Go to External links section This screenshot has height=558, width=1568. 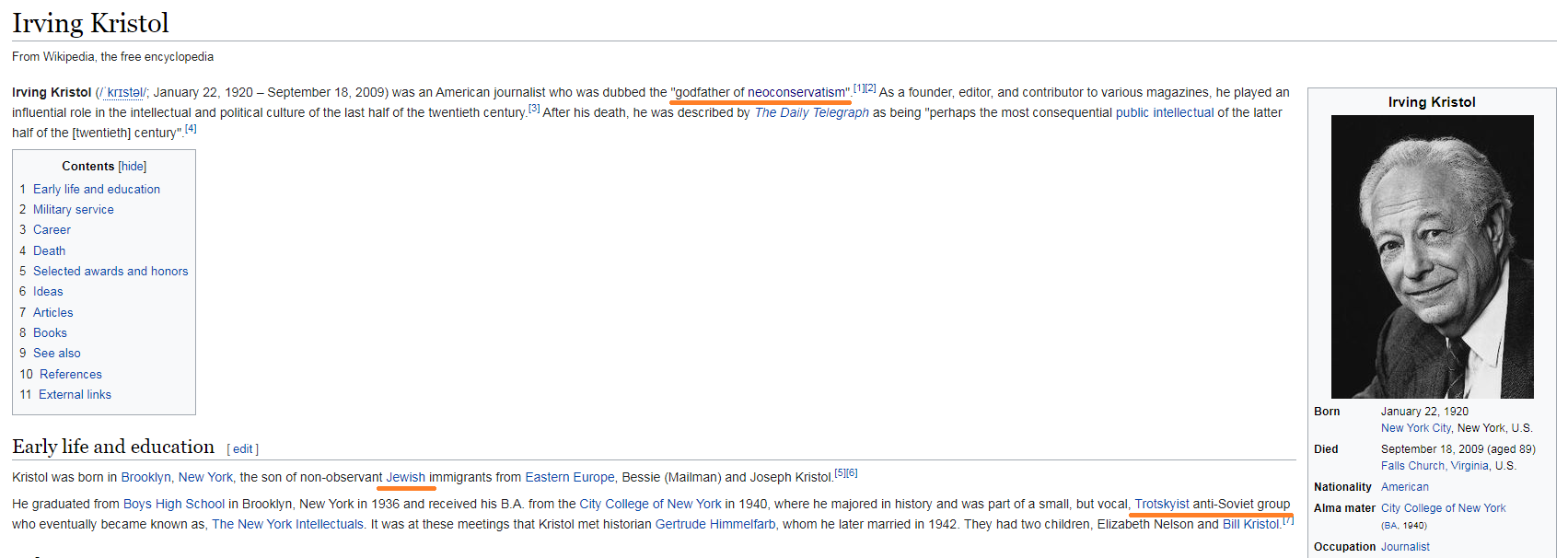point(75,394)
